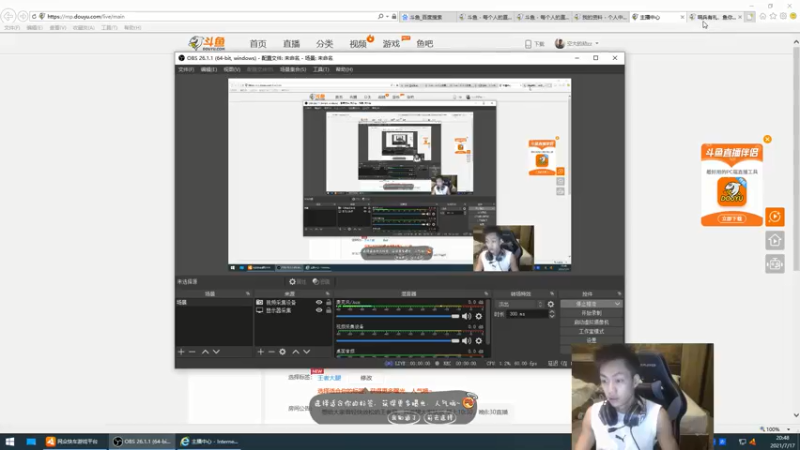Screen dimensions: 800x450
Task: Open 网众快车游戏平台 taskbar button
Action: 74,441
